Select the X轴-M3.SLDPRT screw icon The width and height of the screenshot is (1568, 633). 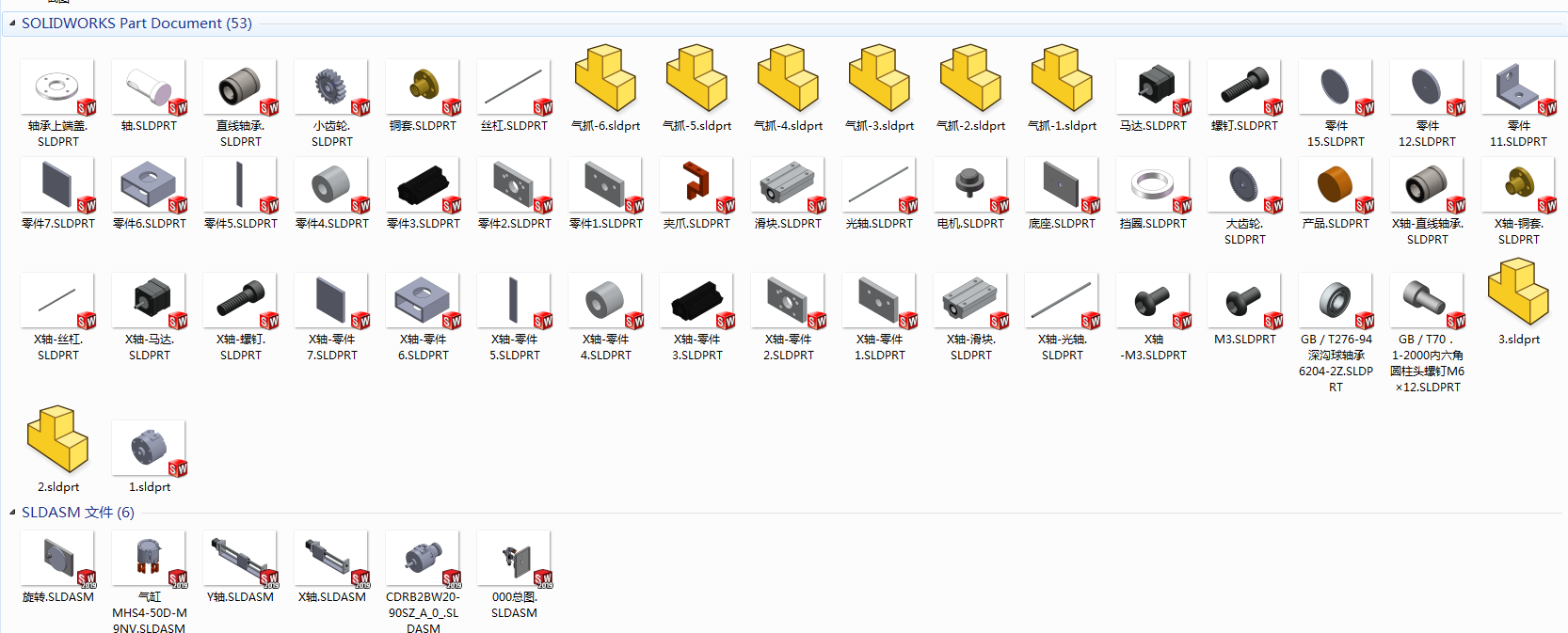tap(1154, 301)
